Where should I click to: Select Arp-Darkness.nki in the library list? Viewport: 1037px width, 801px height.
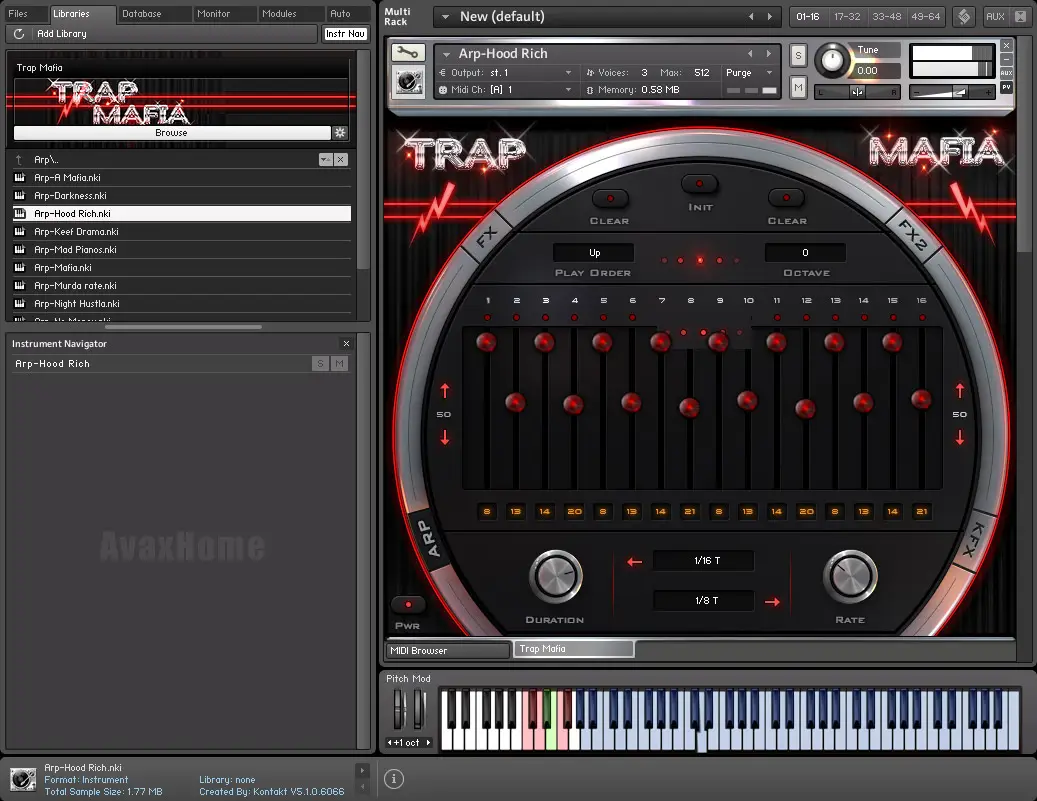(x=183, y=196)
